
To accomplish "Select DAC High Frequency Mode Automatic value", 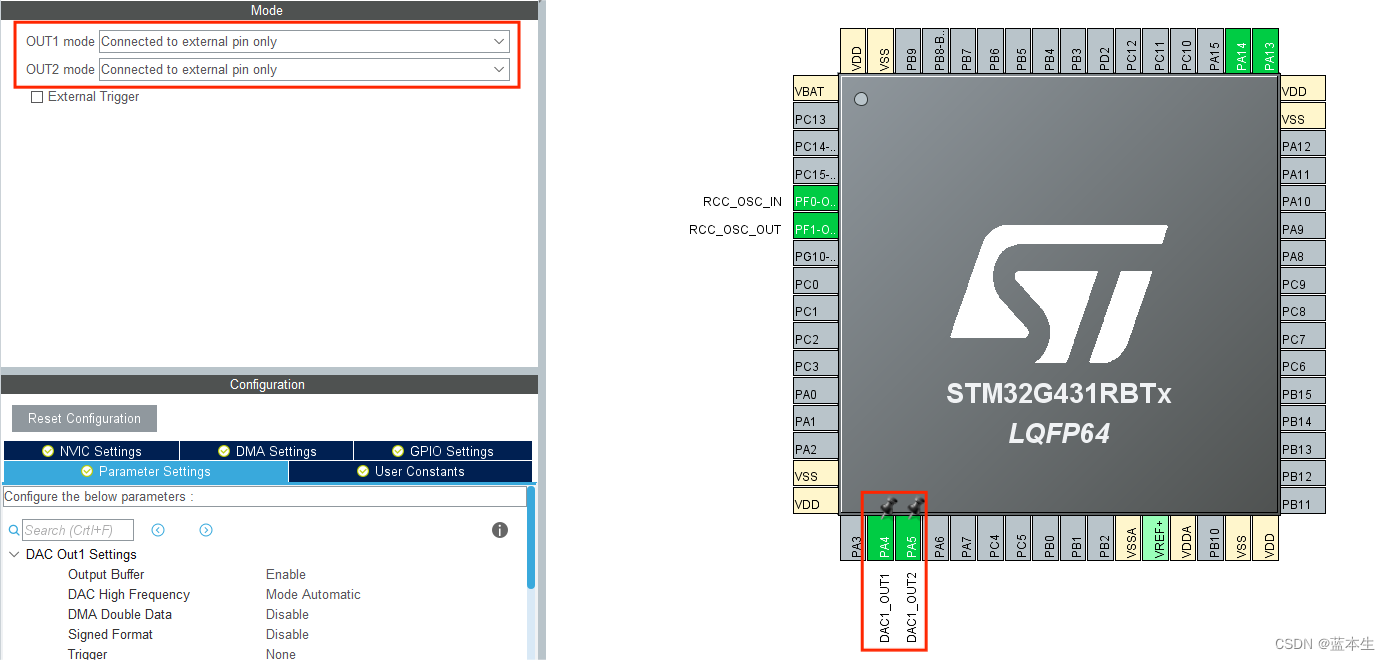I will click(x=313, y=594).
